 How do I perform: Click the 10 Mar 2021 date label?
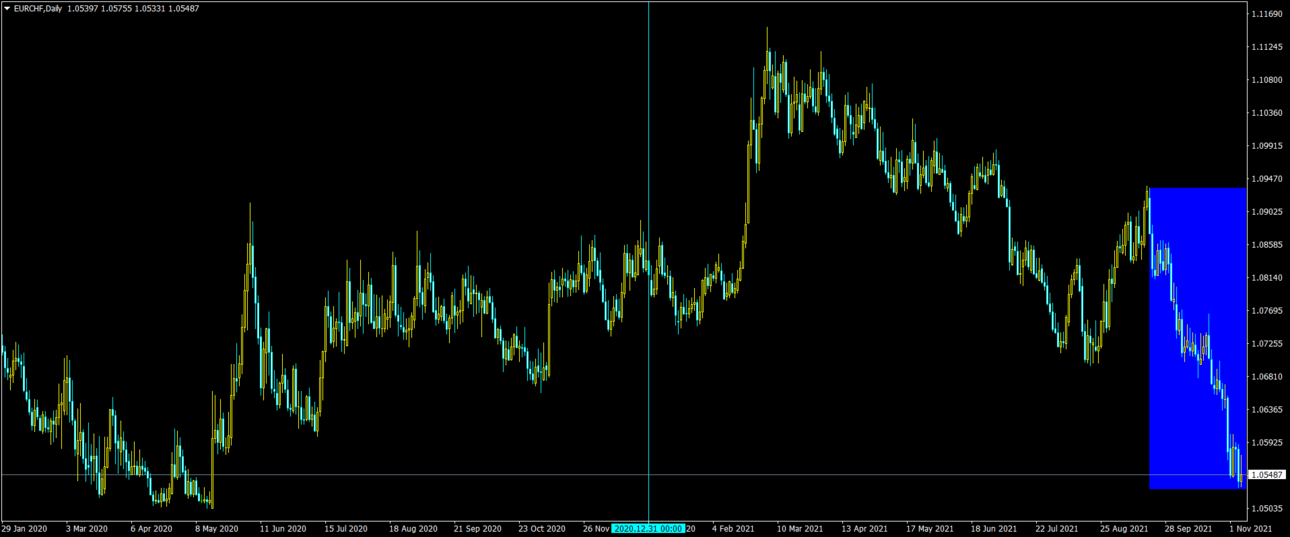(800, 528)
